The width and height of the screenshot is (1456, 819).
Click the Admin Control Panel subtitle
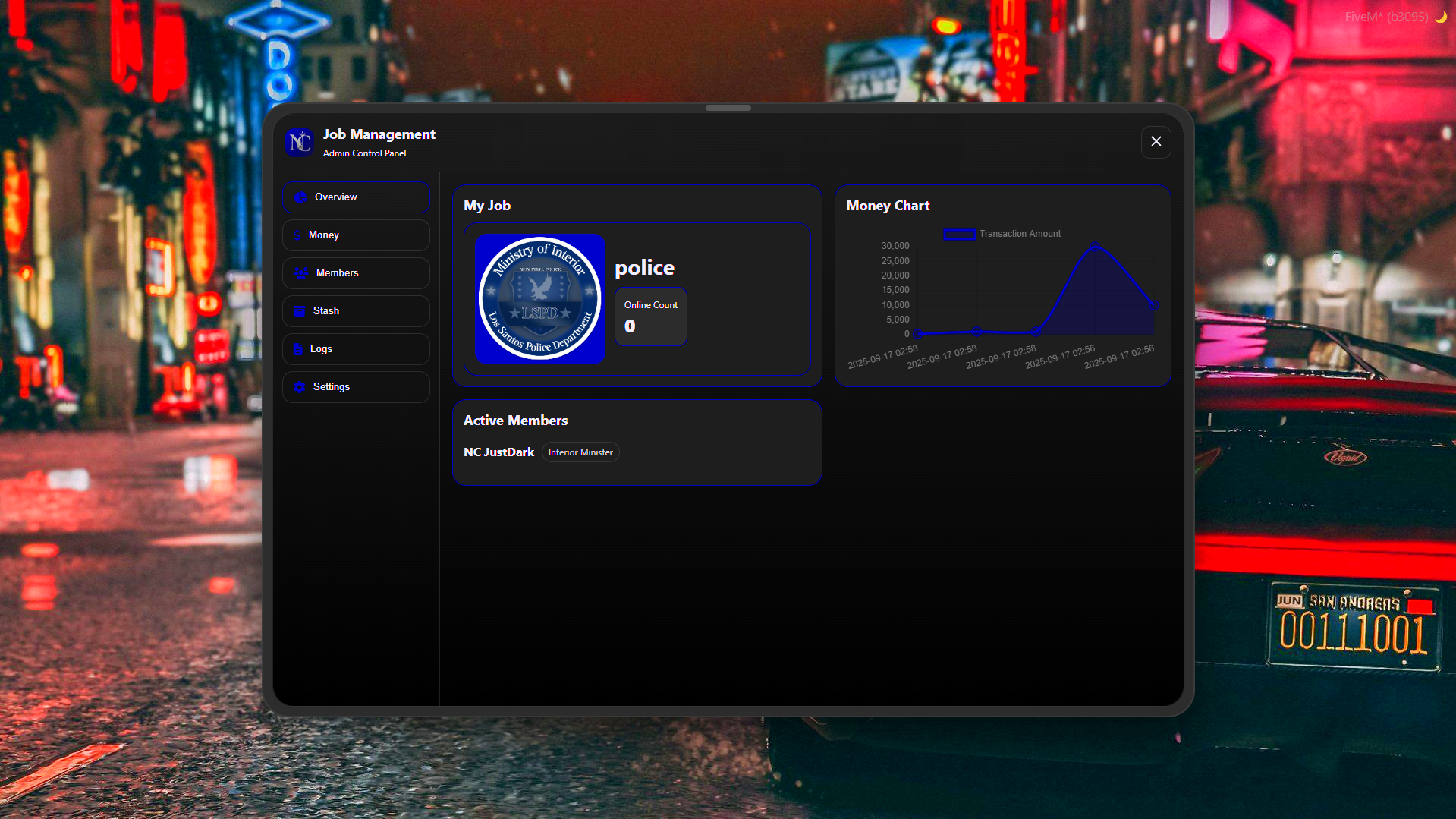[365, 153]
